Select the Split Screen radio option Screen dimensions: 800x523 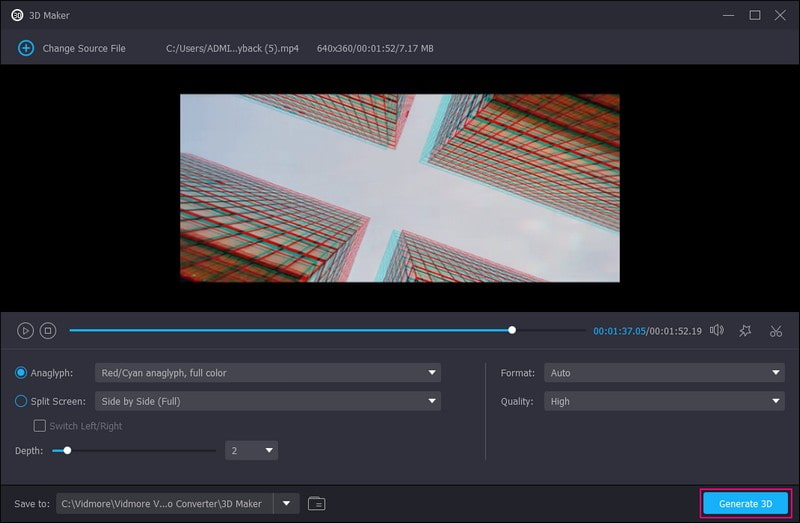point(22,401)
